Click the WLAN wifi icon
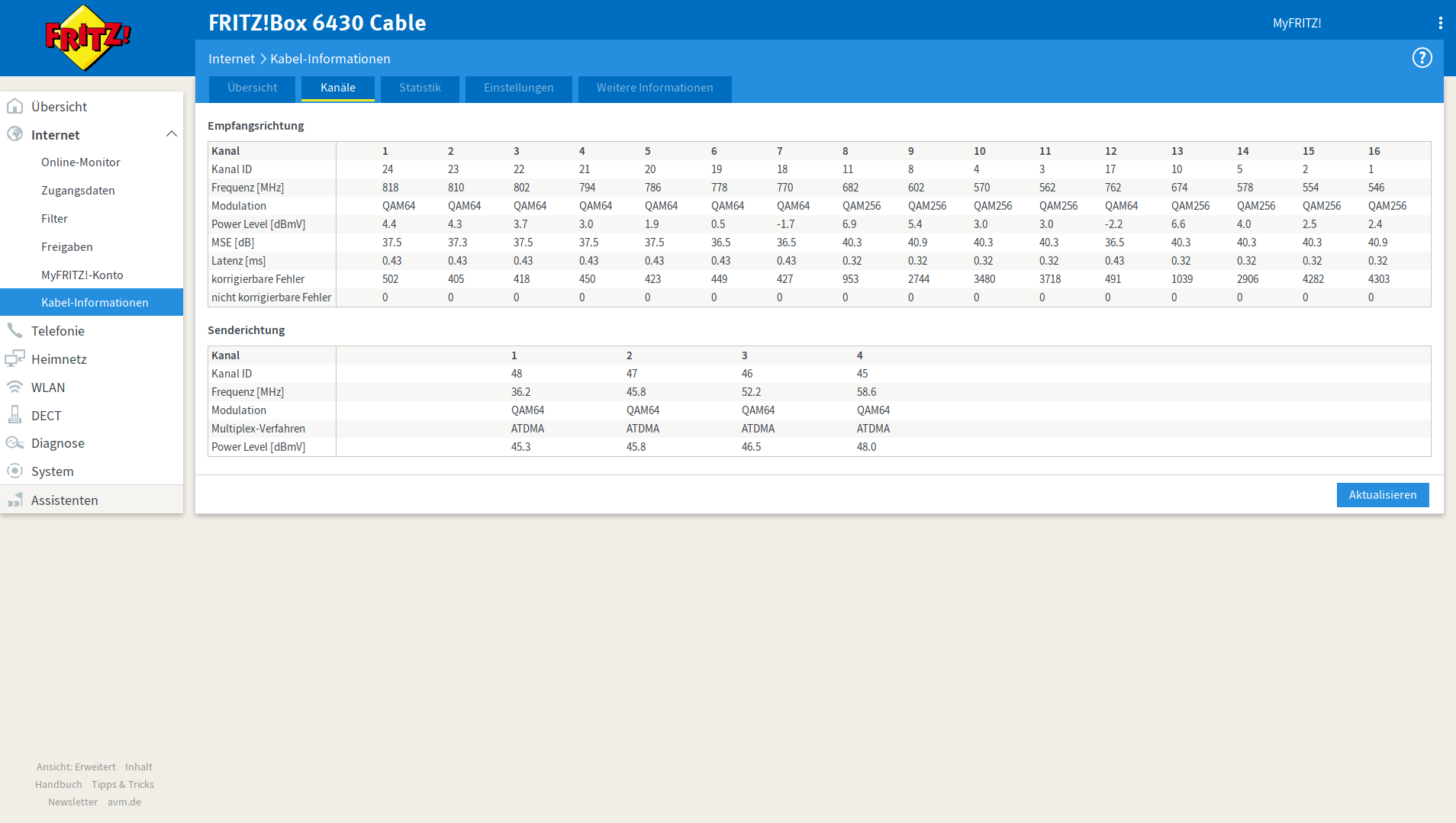 pos(14,387)
